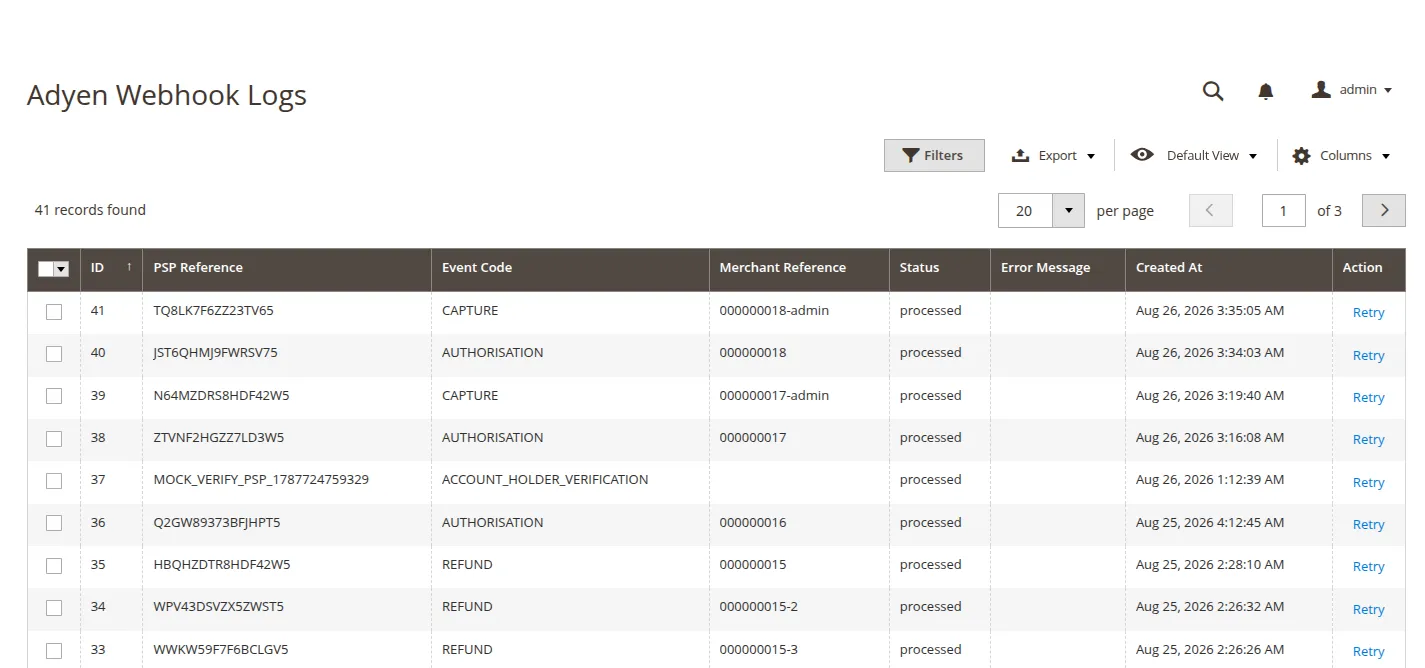Check the box for row ID 33
This screenshot has width=1425, height=668.
[x=54, y=650]
